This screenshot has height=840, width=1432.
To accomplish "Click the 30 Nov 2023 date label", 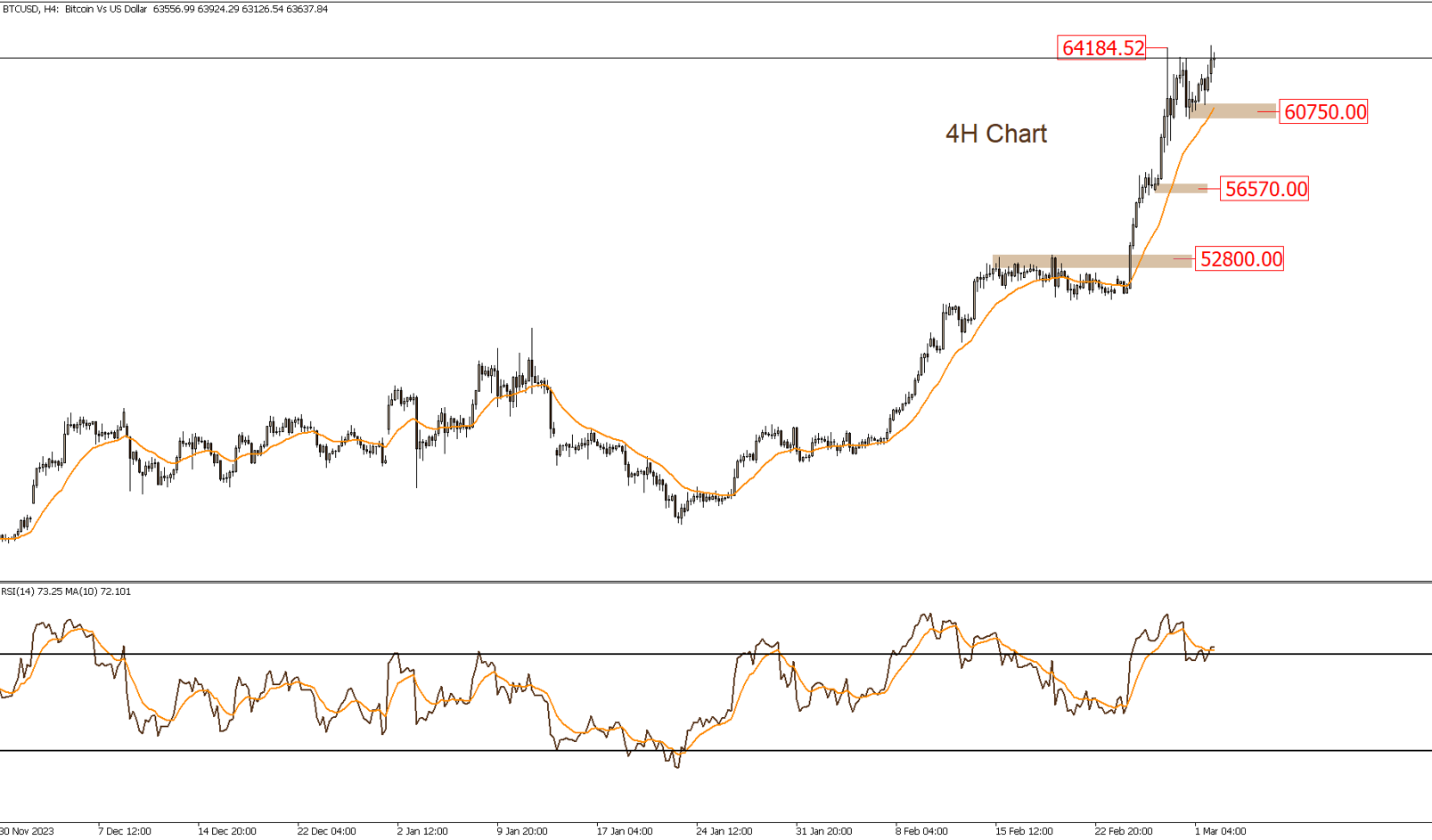I will [x=27, y=831].
